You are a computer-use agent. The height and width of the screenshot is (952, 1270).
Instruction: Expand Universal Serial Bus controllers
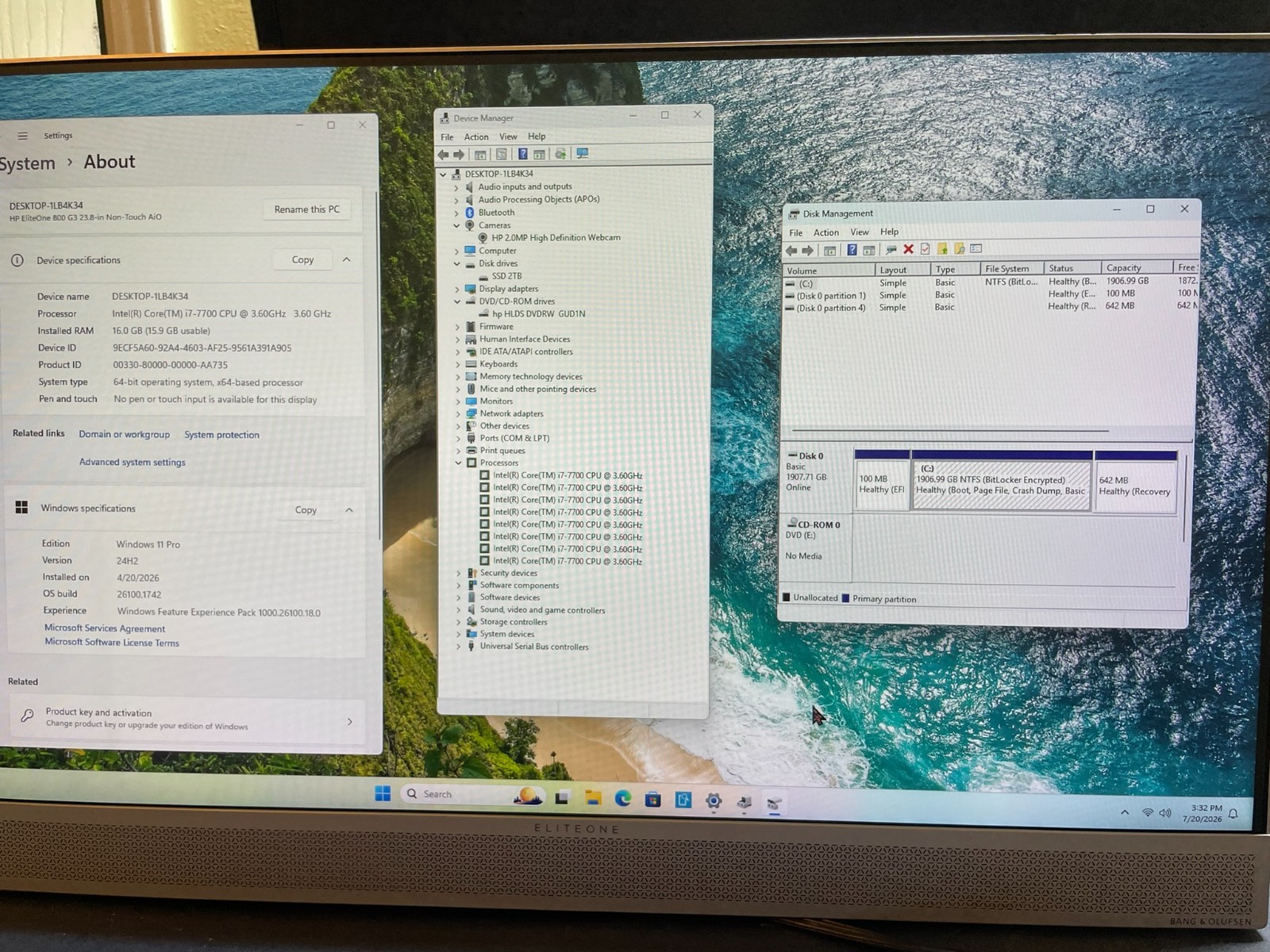(x=459, y=647)
